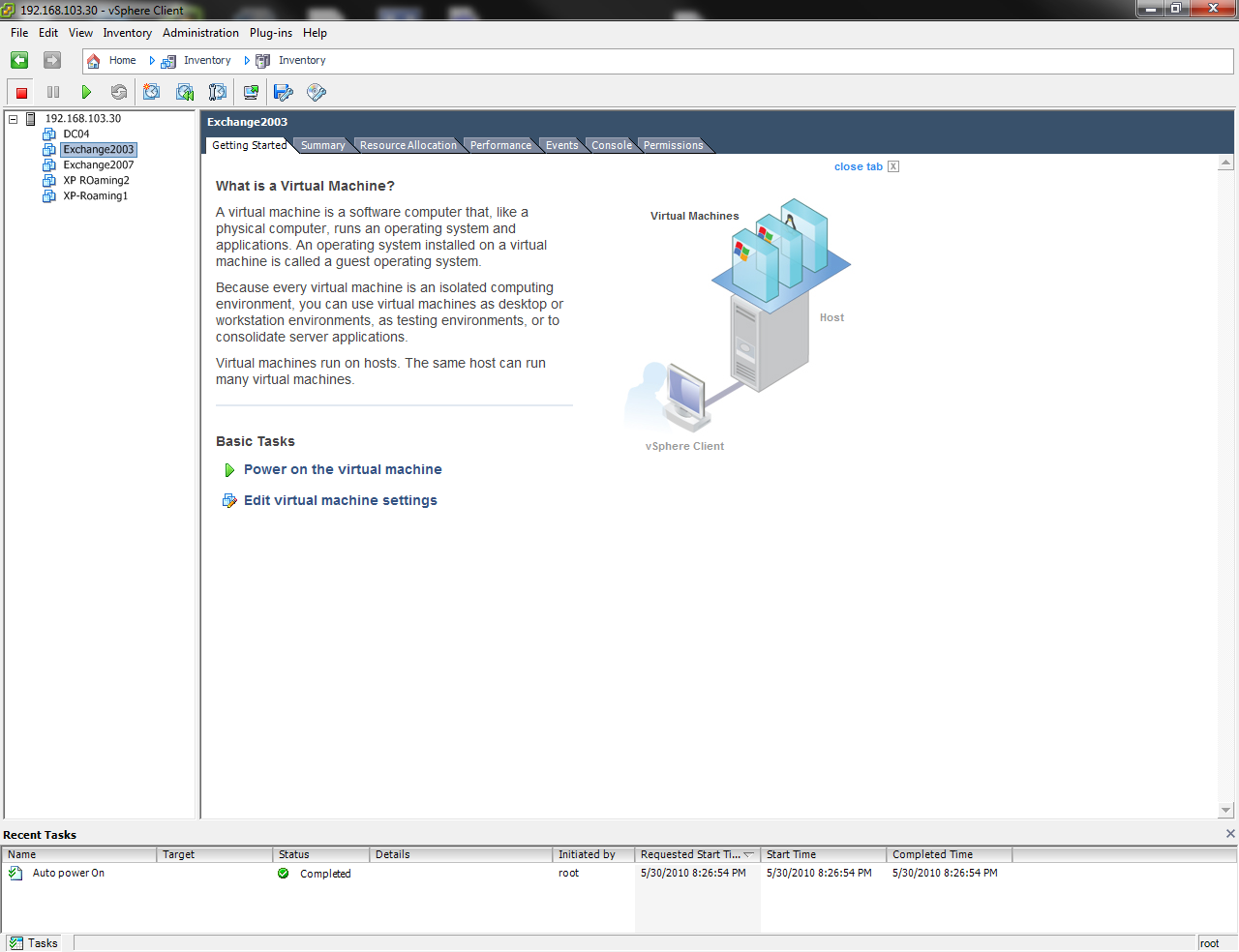Click the Auto power On task icon
The image size is (1239, 952).
tap(15, 873)
